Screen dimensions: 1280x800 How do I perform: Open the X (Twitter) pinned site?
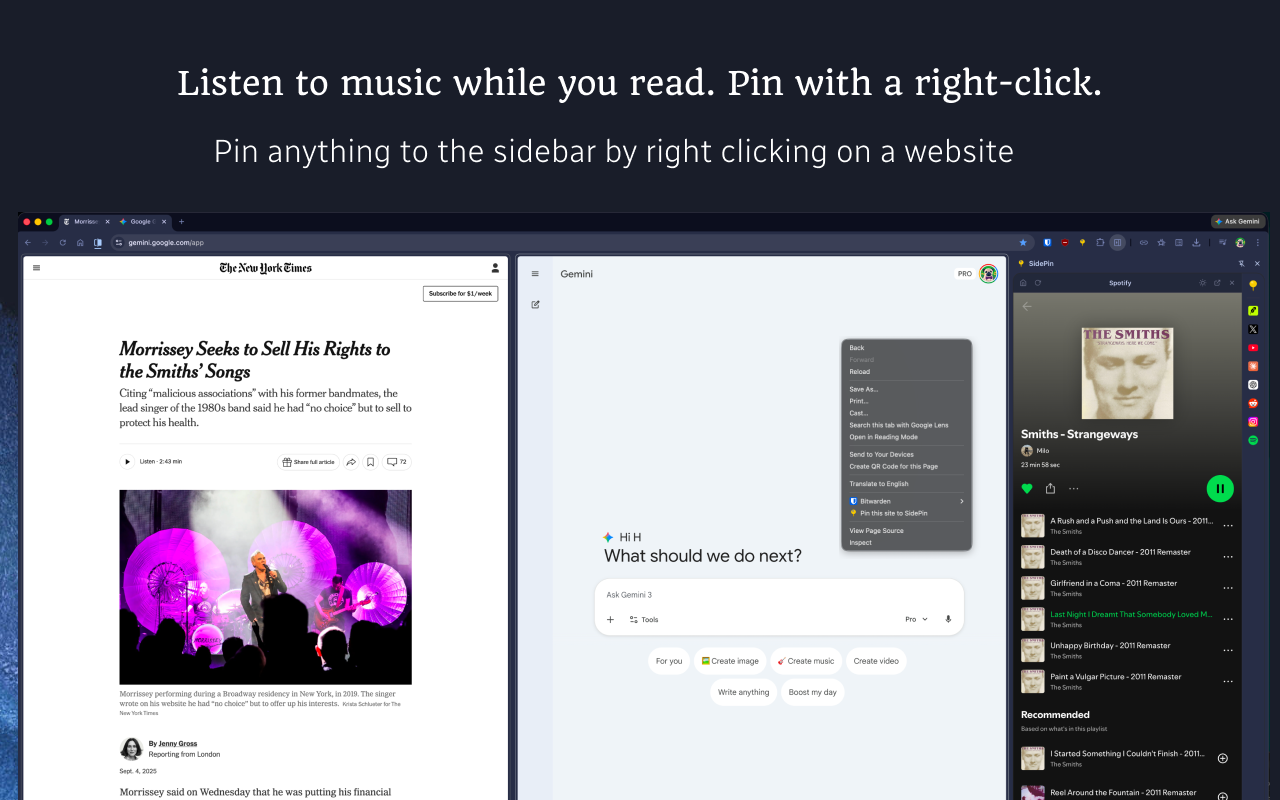point(1253,329)
